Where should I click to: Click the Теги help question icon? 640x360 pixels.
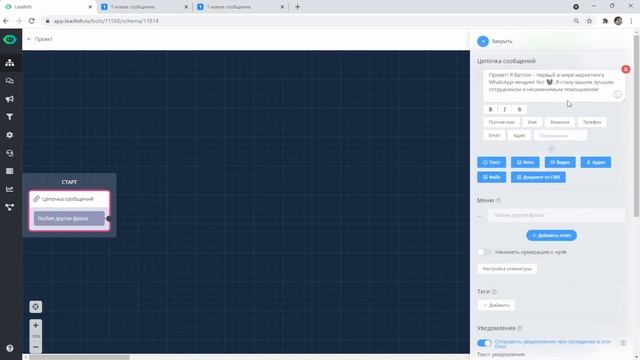(x=494, y=292)
